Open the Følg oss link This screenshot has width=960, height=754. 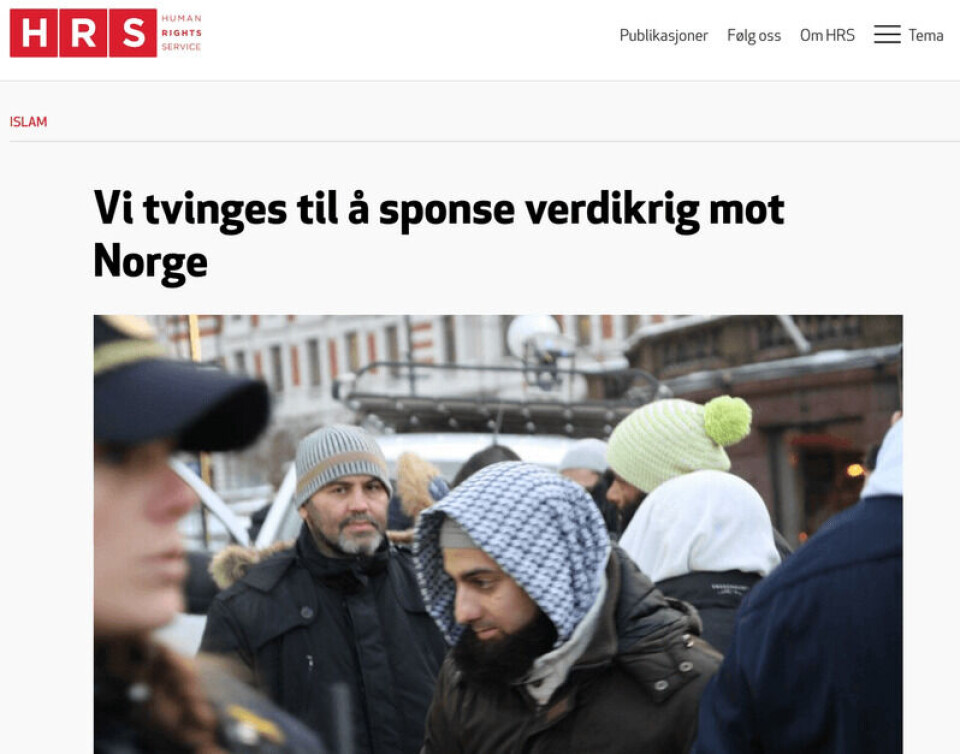(x=754, y=35)
